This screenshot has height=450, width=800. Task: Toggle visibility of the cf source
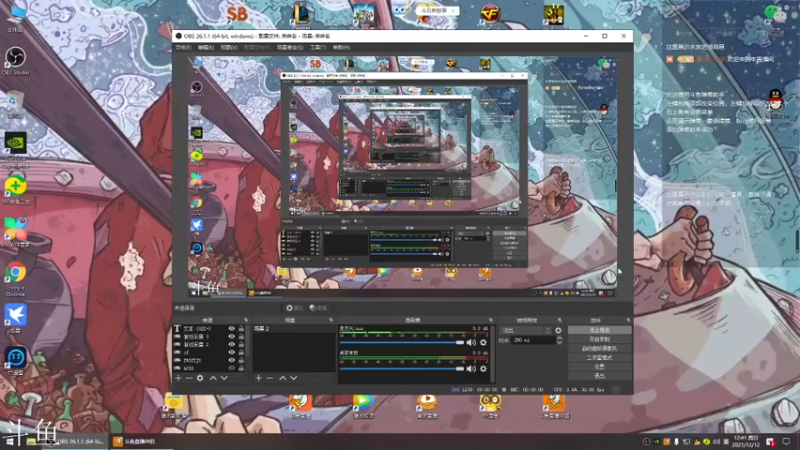pos(232,352)
